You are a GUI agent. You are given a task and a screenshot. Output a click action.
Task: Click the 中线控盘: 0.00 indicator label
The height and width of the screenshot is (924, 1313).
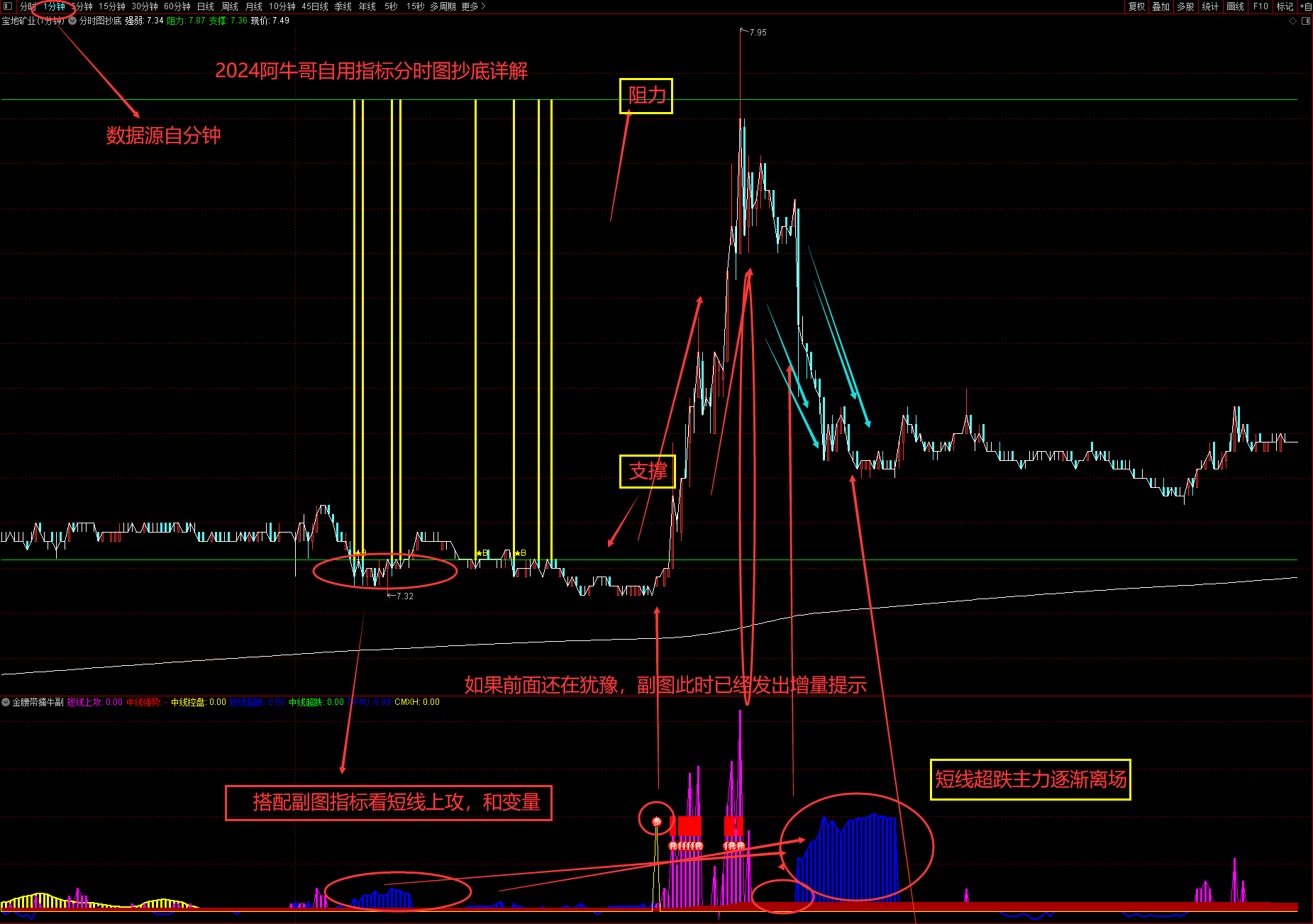199,702
